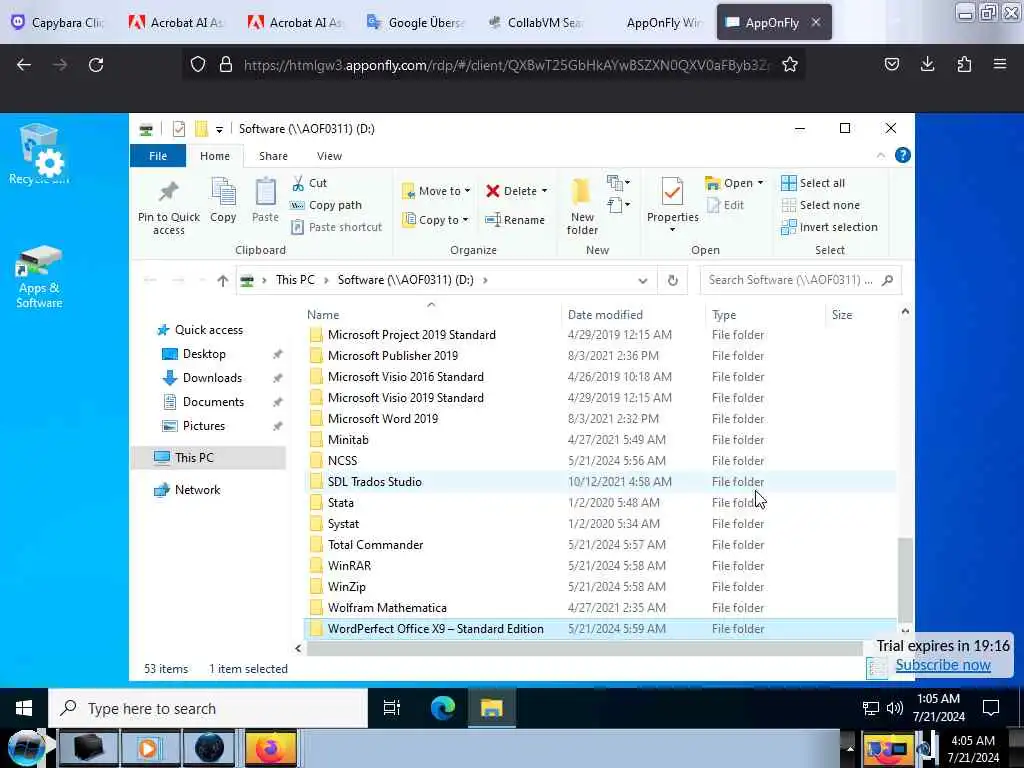Click the search magnifier in Explorer search box
The height and width of the screenshot is (768, 1024).
[x=887, y=280]
